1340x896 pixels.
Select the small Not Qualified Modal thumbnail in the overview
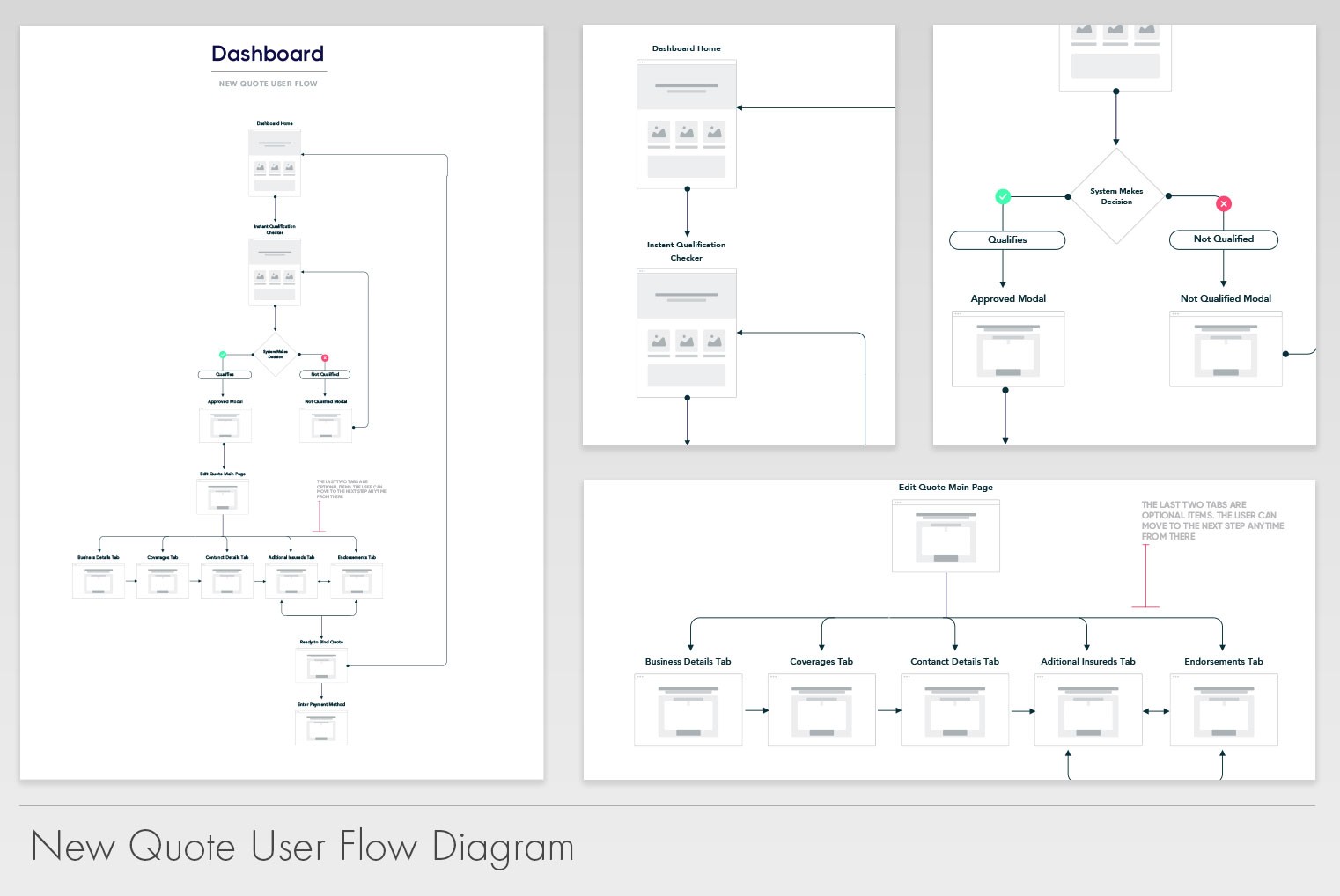[x=326, y=425]
